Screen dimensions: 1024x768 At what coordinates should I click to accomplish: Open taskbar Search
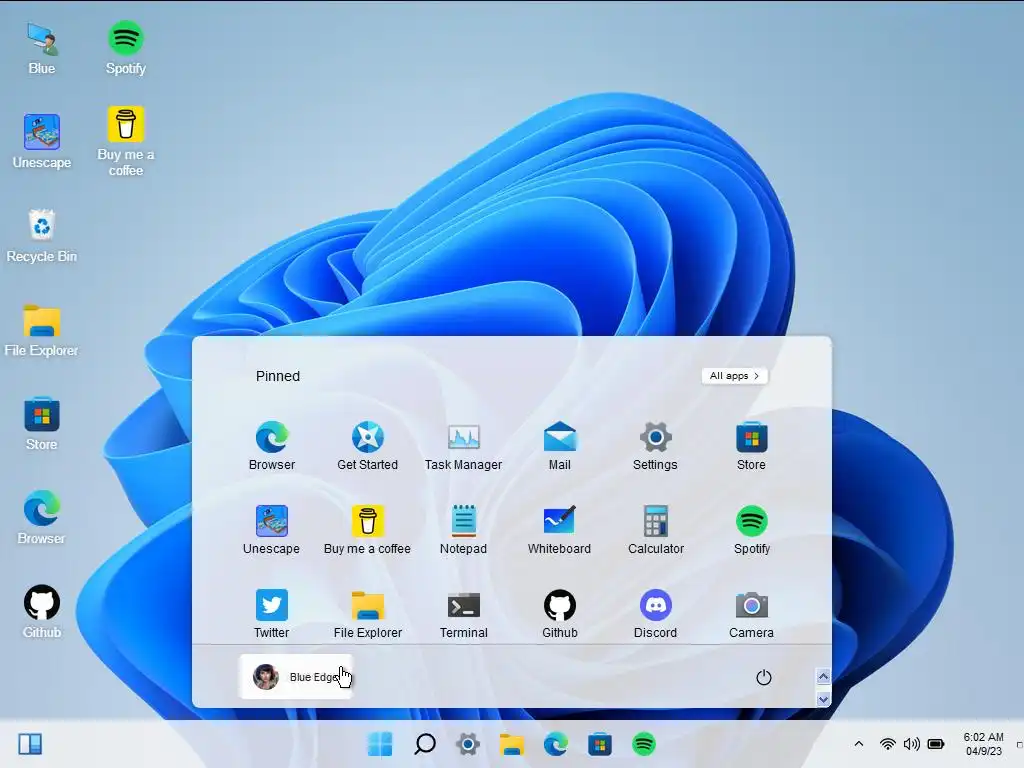424,744
